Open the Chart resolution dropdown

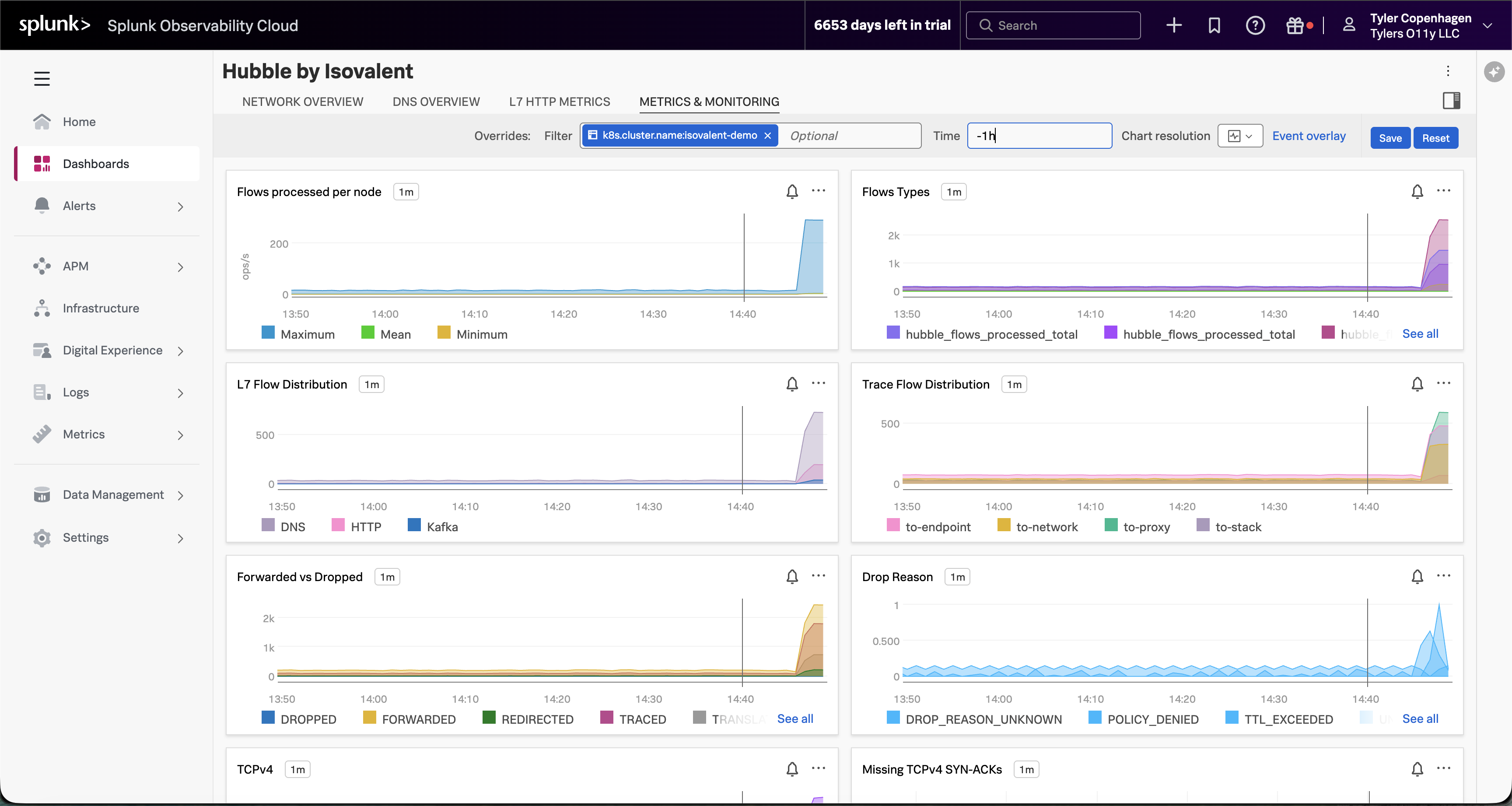coord(1239,136)
